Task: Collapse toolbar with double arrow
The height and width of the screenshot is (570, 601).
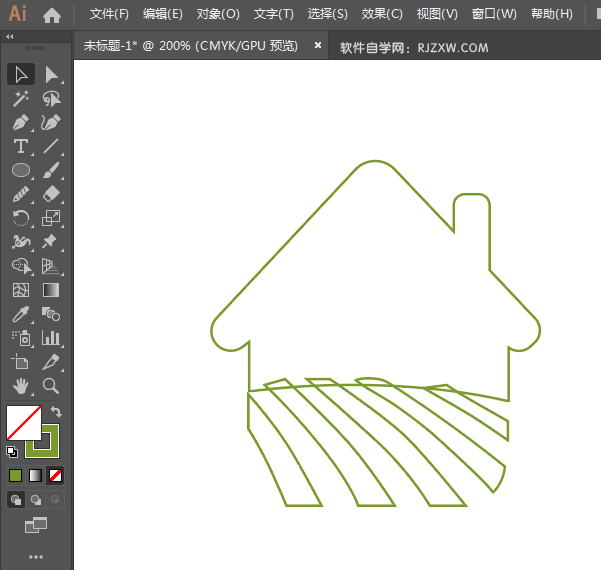Action: [x=10, y=37]
